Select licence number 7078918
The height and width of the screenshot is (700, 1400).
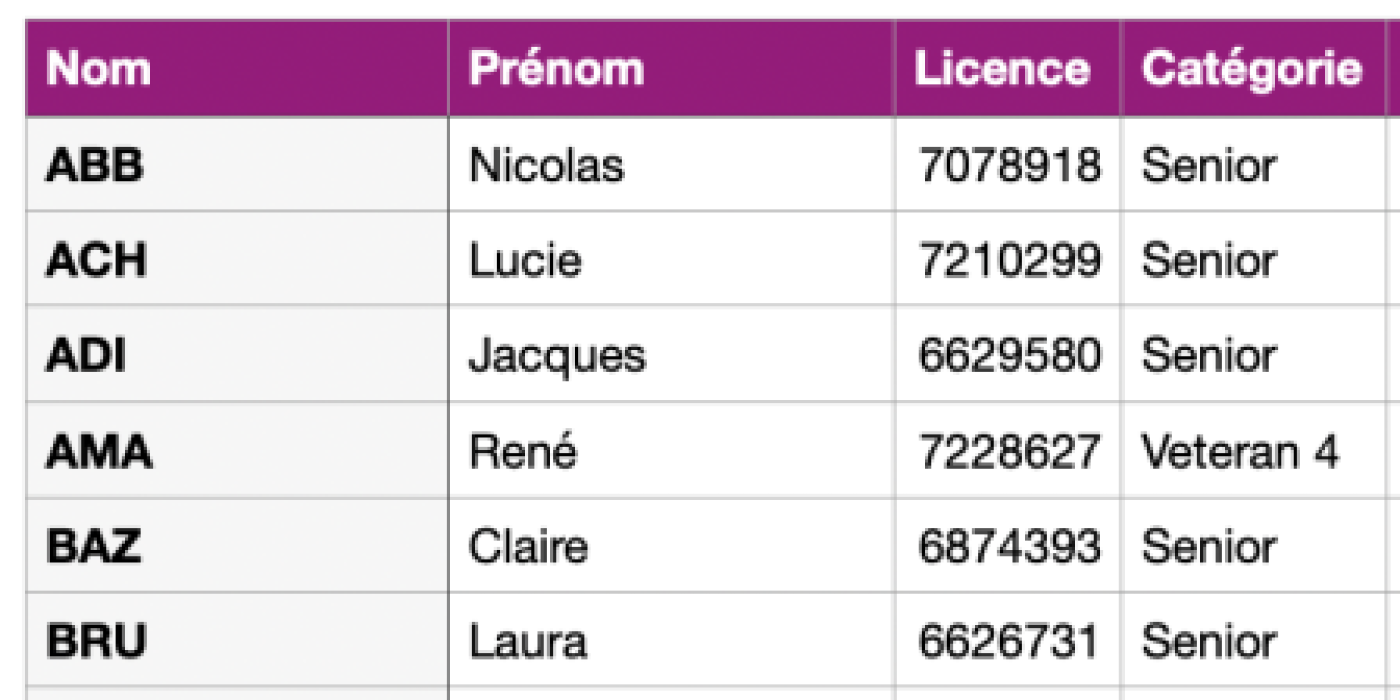[x=1009, y=166]
